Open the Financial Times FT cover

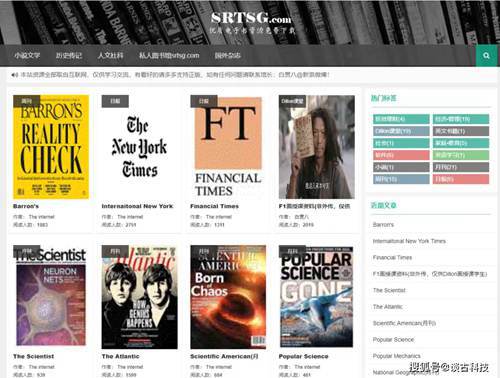(x=228, y=147)
